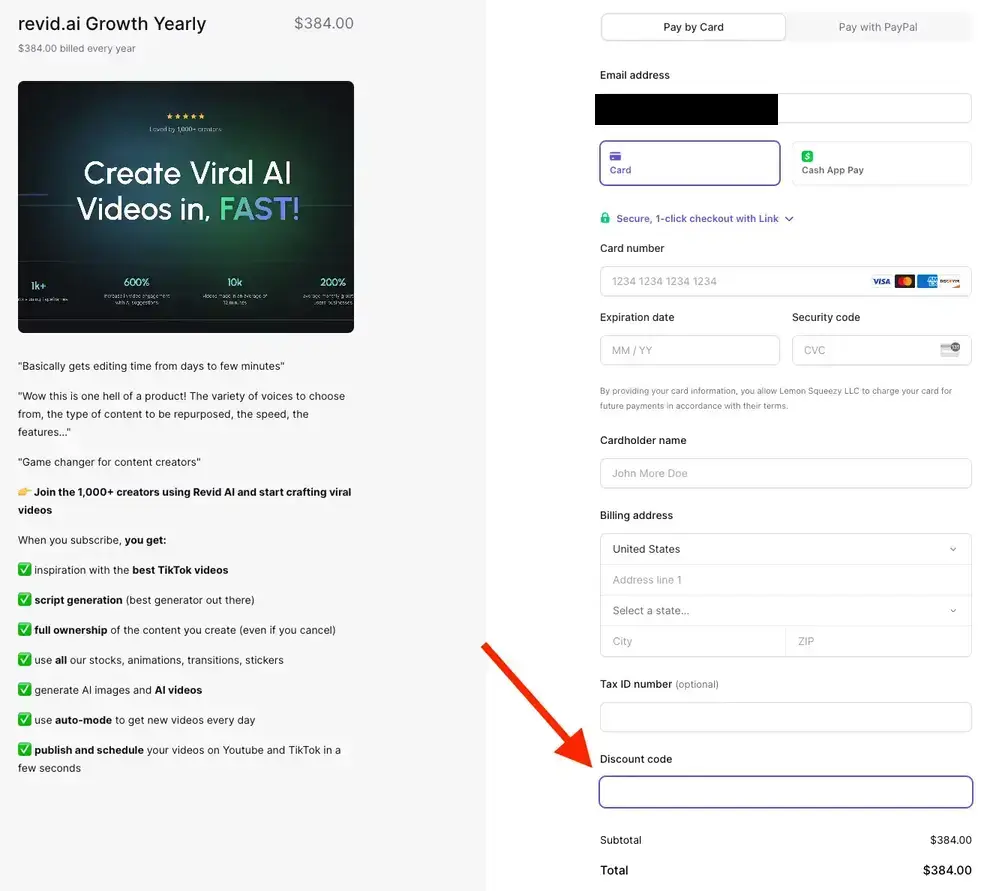The height and width of the screenshot is (891, 996).
Task: Open the Select a state dropdown
Action: point(785,611)
